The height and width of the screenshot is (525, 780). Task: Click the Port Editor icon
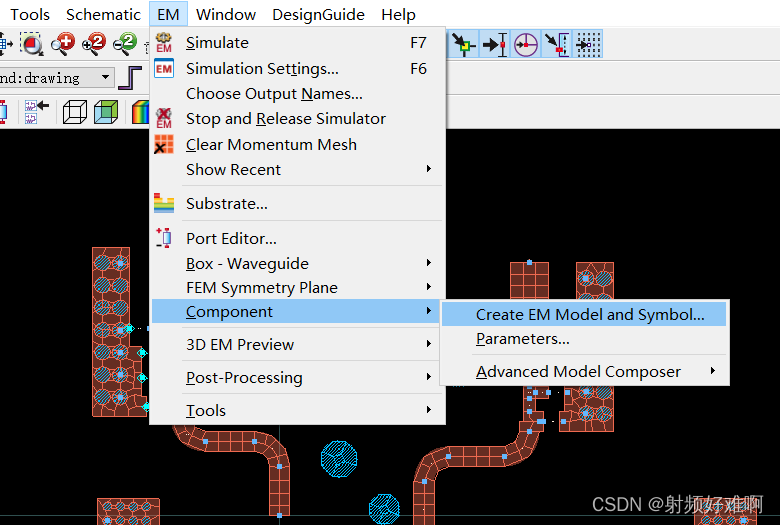pos(164,238)
